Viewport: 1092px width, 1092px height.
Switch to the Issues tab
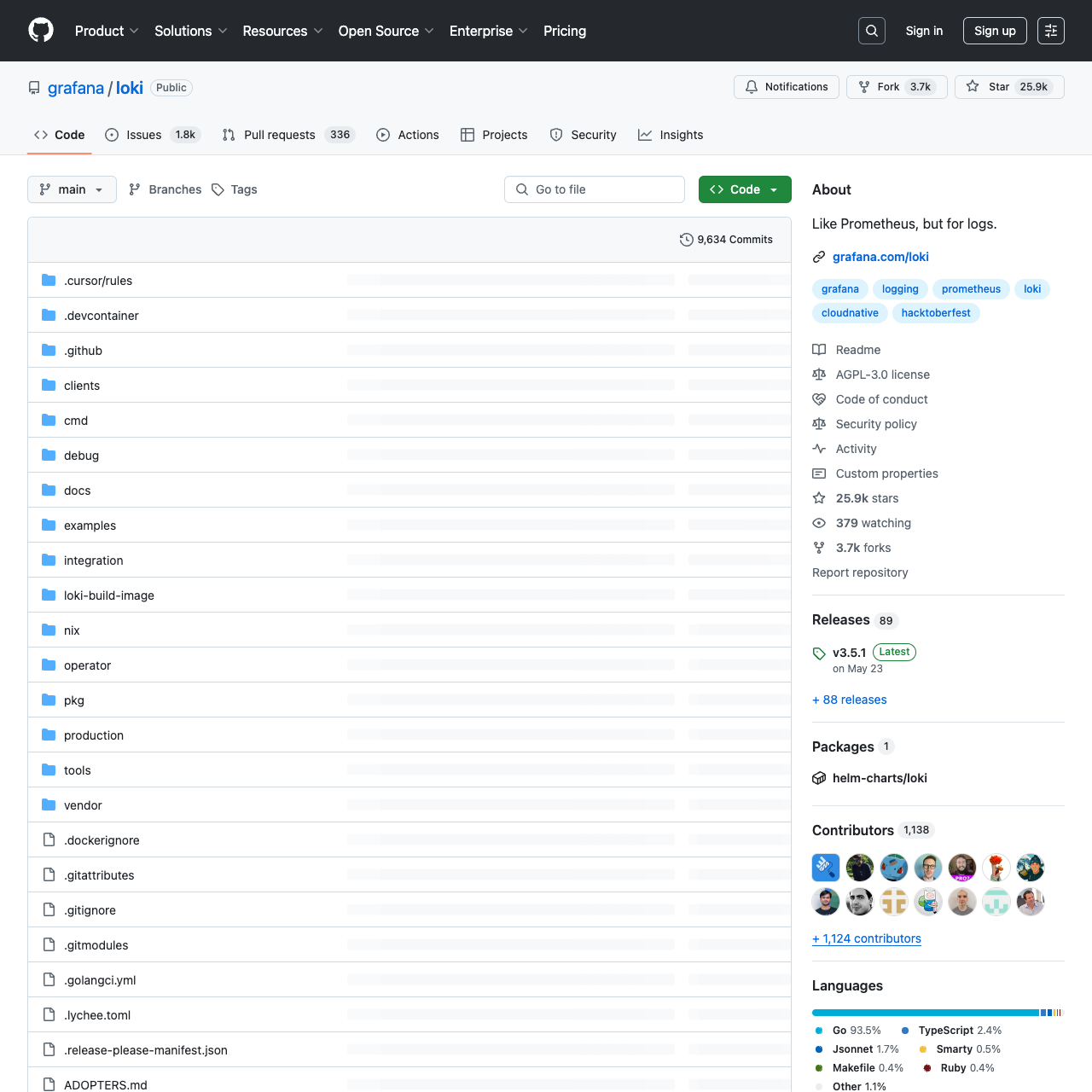pos(153,135)
